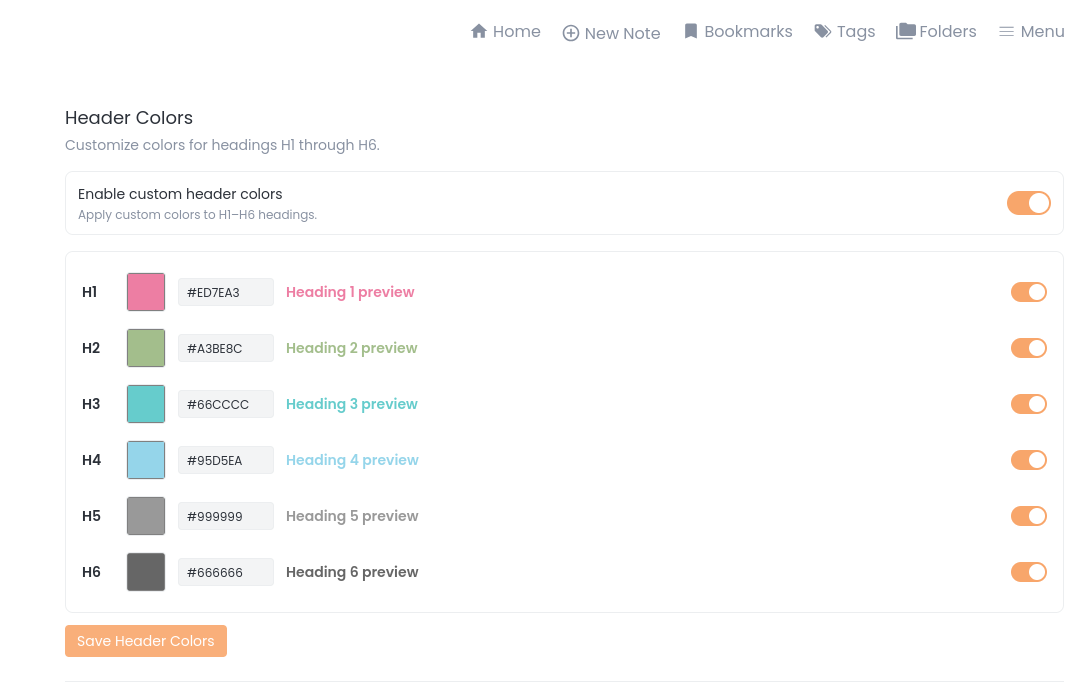The image size is (1085, 689).
Task: Click the 'Enable custom header colors' label
Action: pos(180,194)
